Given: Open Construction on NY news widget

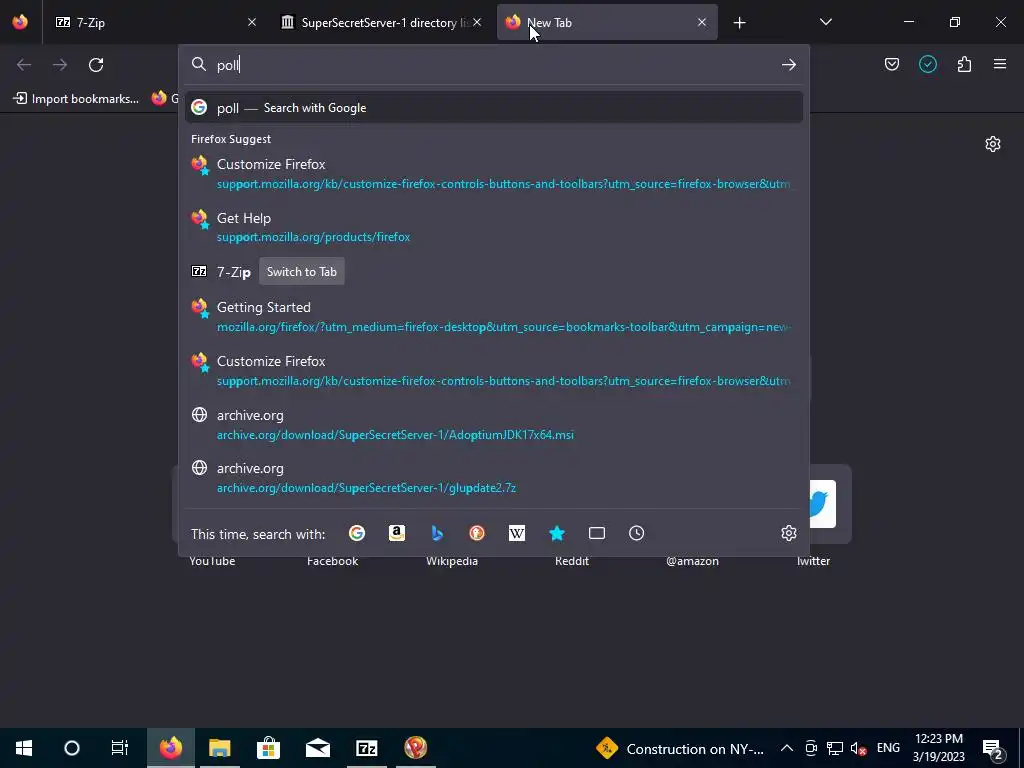Looking at the screenshot, I should pyautogui.click(x=679, y=748).
